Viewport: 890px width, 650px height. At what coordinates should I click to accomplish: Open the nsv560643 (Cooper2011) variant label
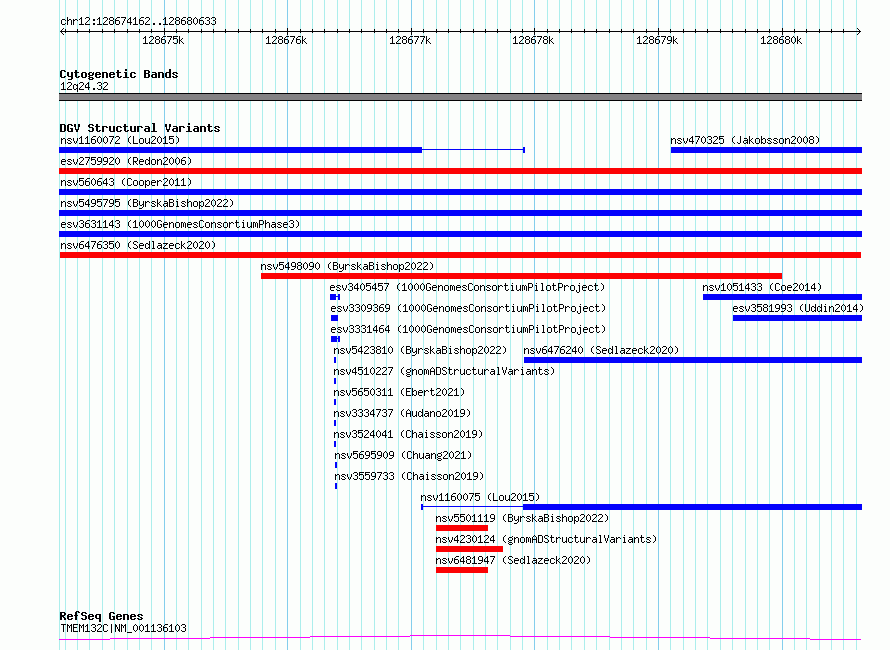126,182
